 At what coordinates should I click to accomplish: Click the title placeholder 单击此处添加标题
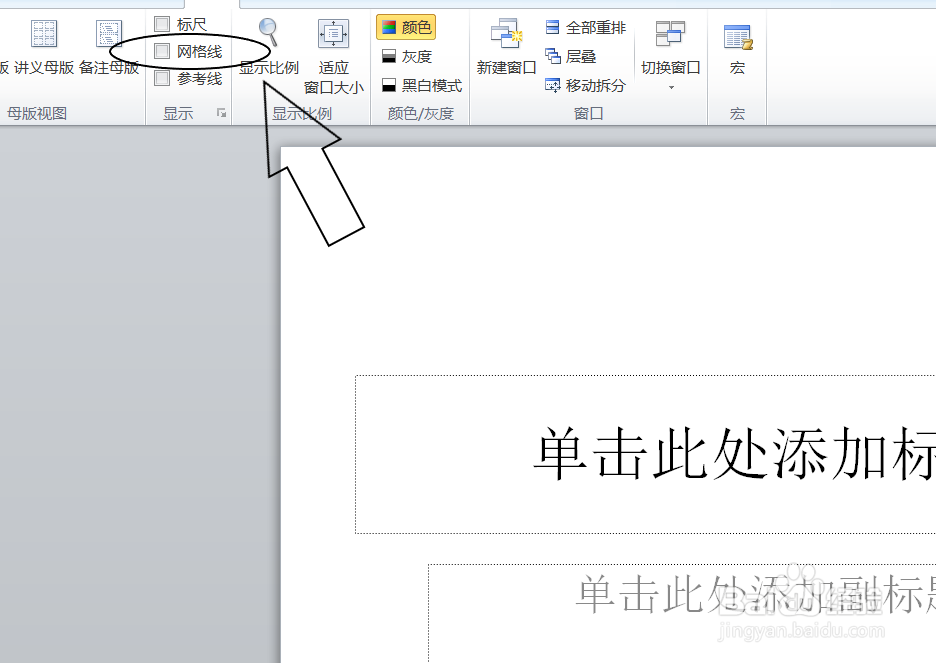[646, 455]
